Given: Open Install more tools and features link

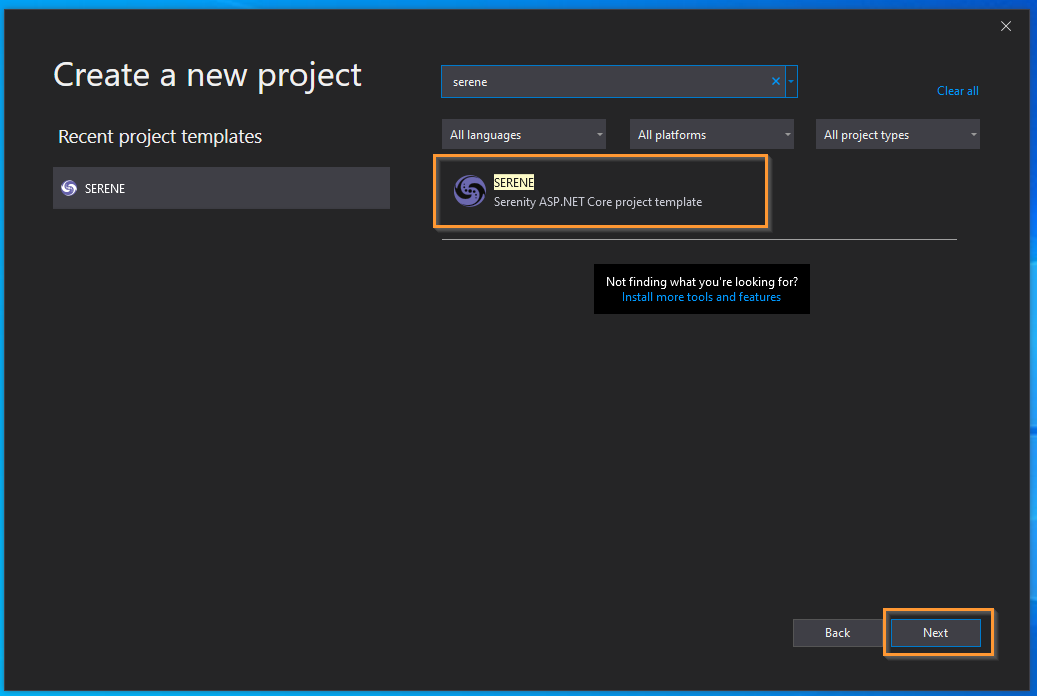Looking at the screenshot, I should pos(701,297).
